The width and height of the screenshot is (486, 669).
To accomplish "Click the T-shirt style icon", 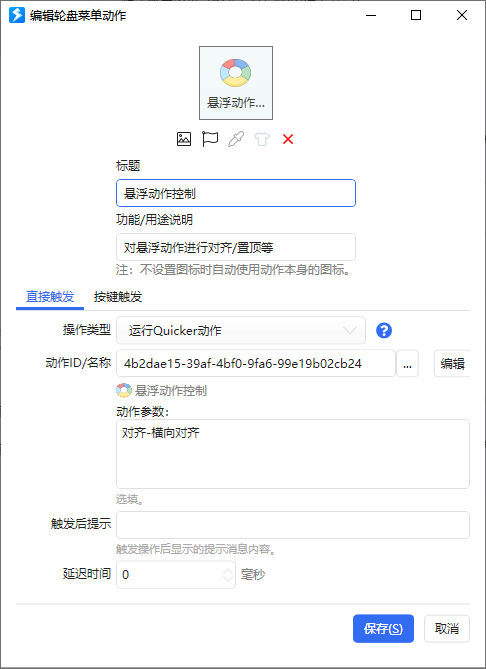I will (262, 139).
